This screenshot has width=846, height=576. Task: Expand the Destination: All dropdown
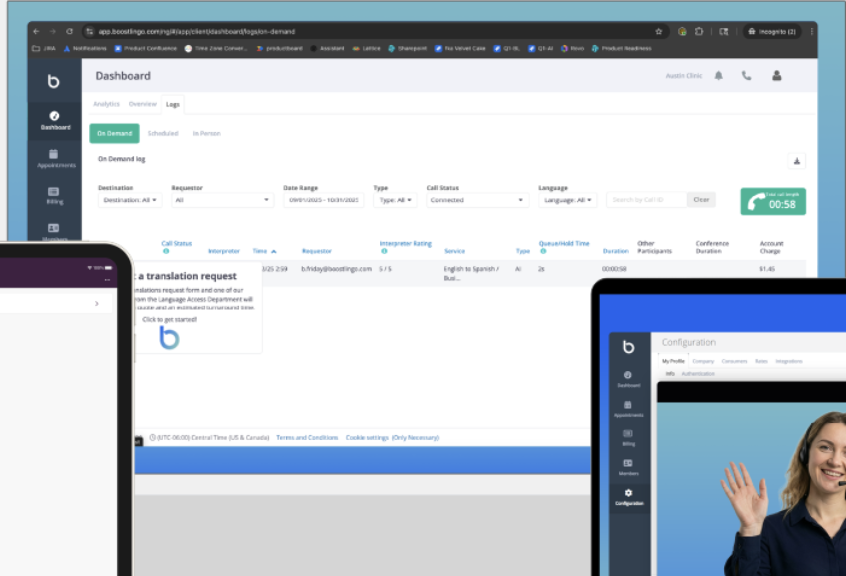[130, 200]
